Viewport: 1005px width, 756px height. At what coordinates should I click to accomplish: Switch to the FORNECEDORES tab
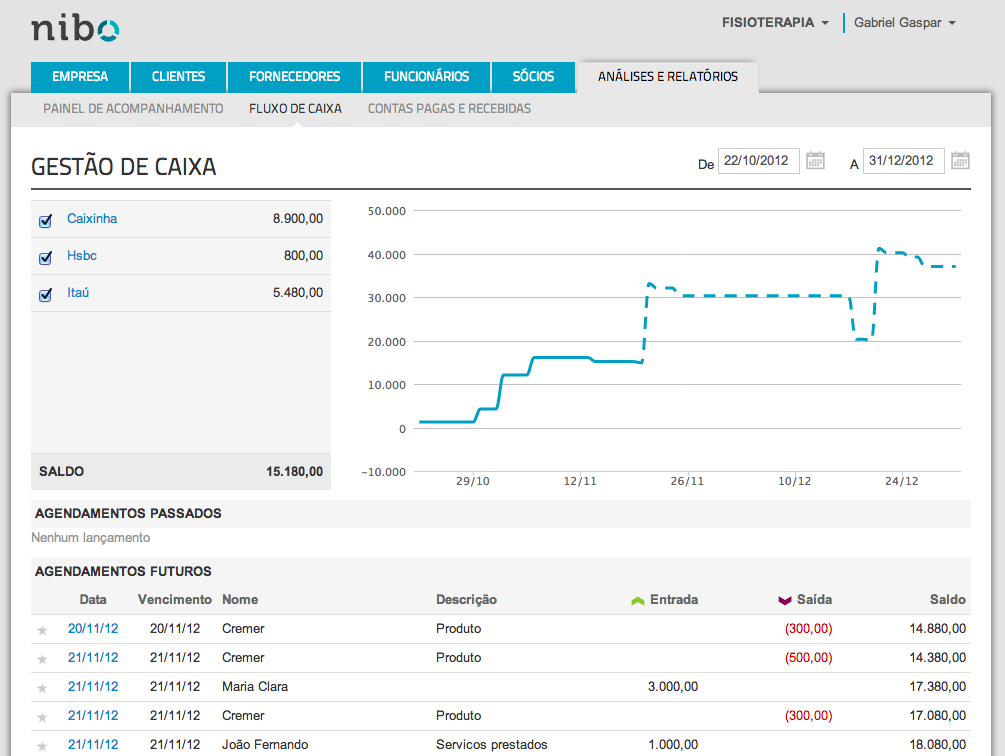(x=294, y=76)
